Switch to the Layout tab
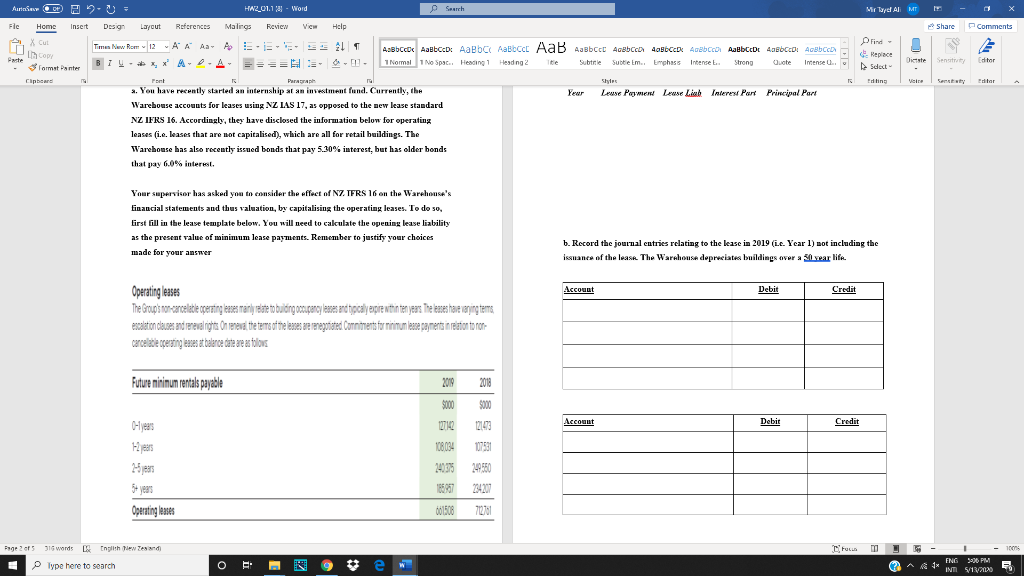 (150, 26)
